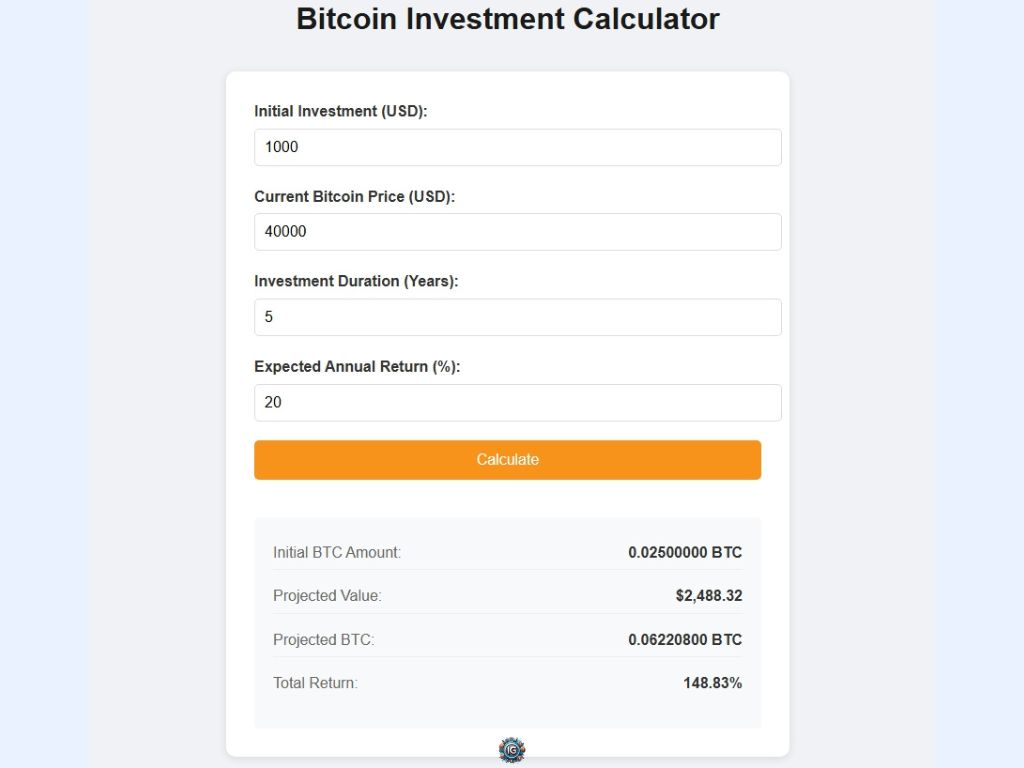Focus the Expected Annual Return field
1024x768 pixels.
click(517, 402)
